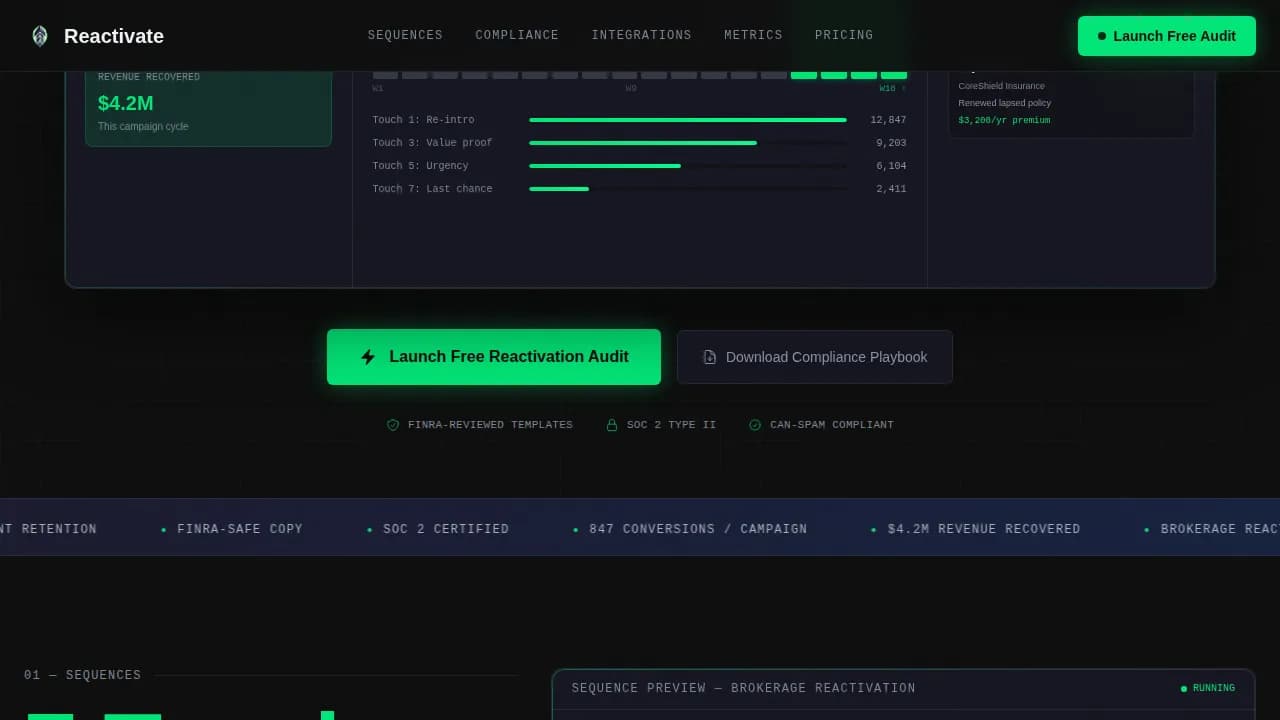Viewport: 1280px width, 720px height.
Task: Click the lightning bolt icon
Action: [x=368, y=357]
